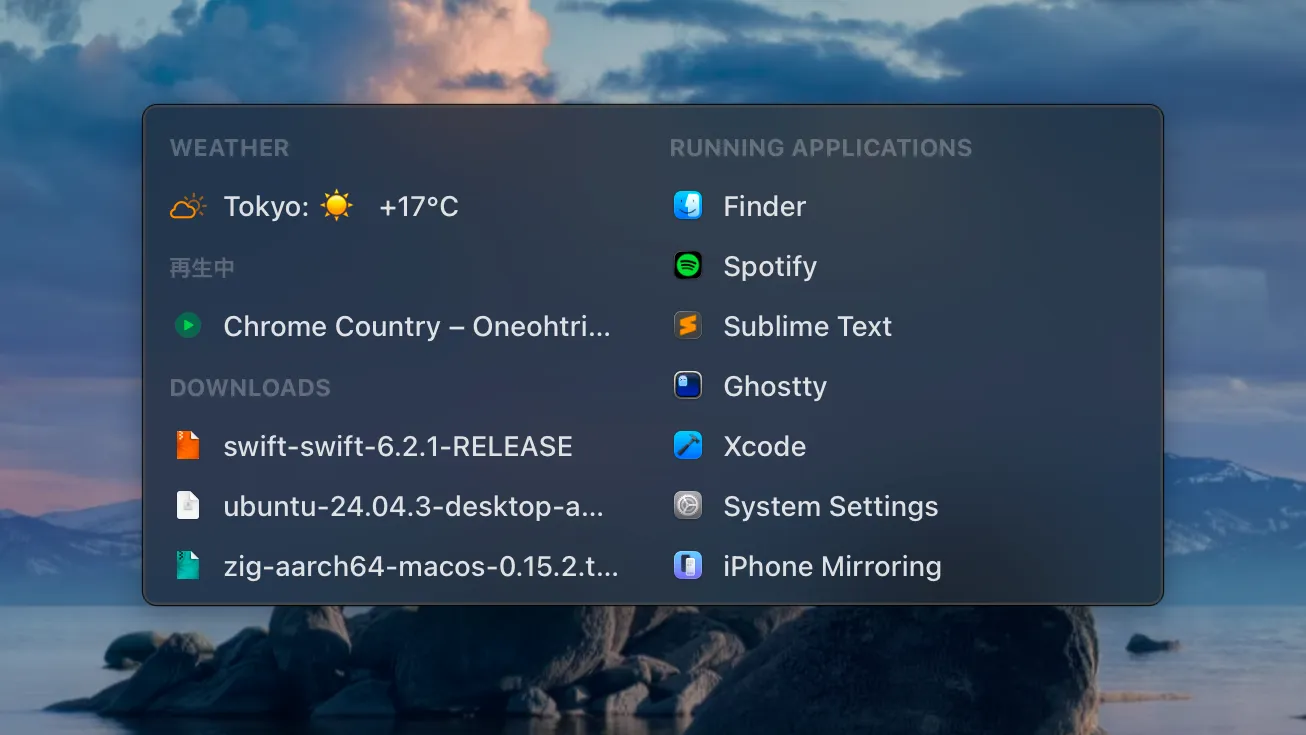1306x735 pixels.
Task: Click the RUNNING APPLICATIONS section header
Action: 820,148
